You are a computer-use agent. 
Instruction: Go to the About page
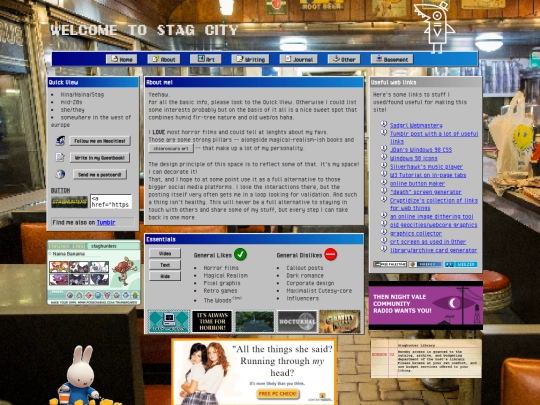pyautogui.click(x=164, y=59)
